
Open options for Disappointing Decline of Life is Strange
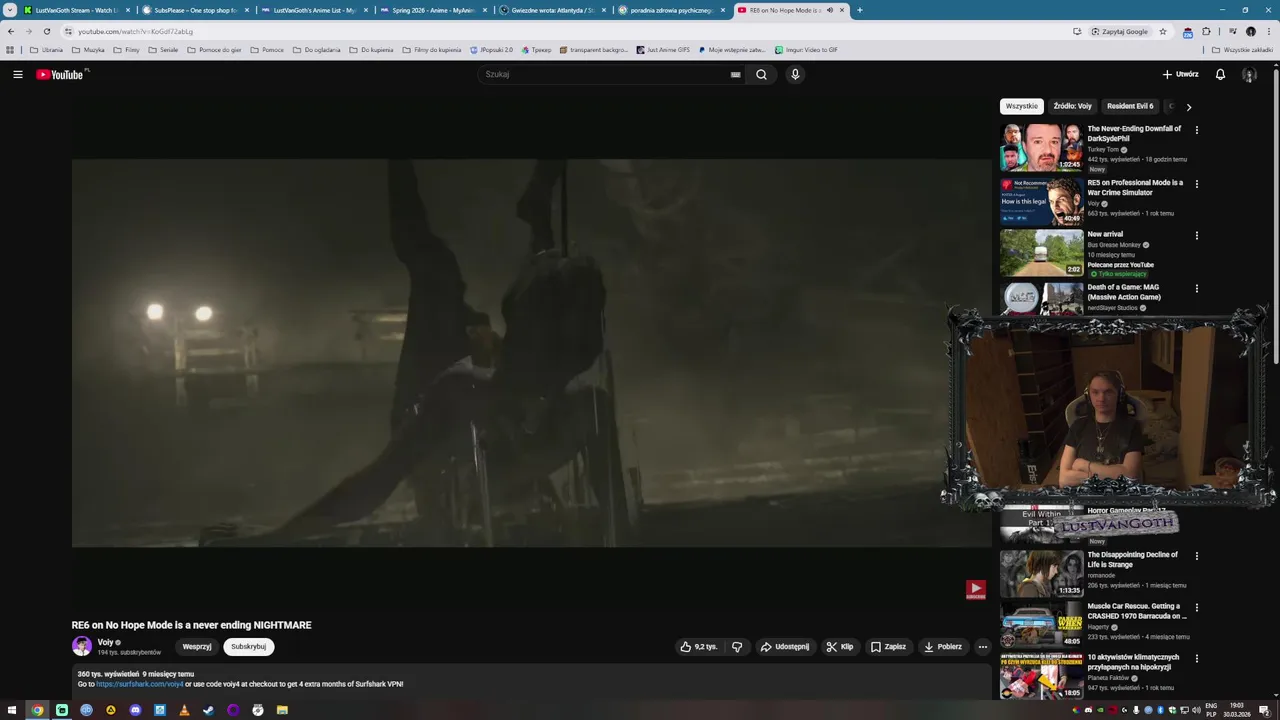pyautogui.click(x=1196, y=556)
